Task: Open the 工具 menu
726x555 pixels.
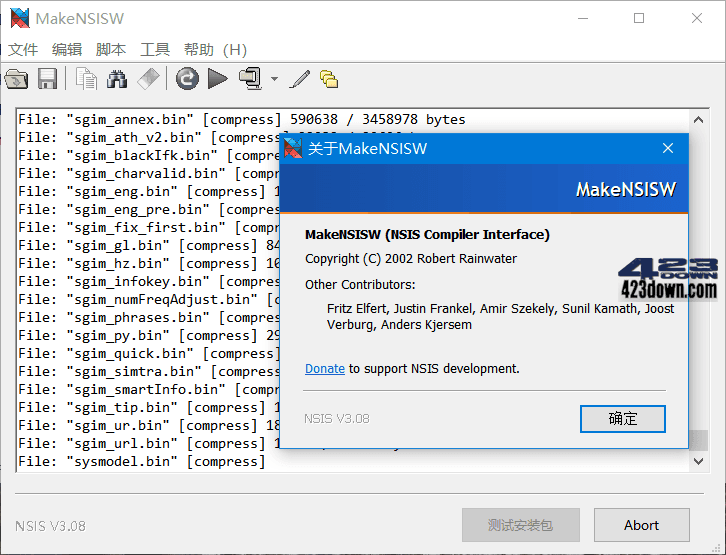Action: pyautogui.click(x=155, y=50)
